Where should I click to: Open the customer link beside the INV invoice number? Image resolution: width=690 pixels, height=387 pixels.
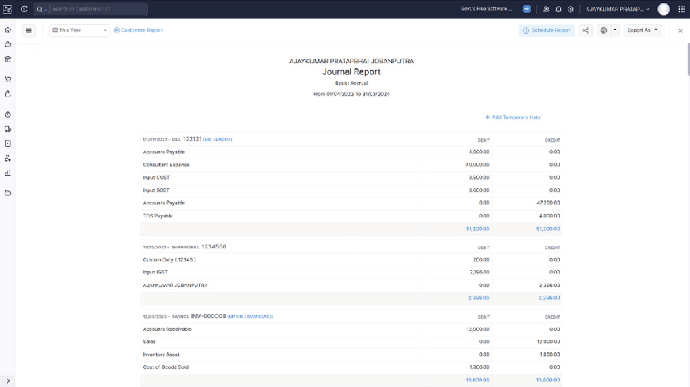click(250, 317)
